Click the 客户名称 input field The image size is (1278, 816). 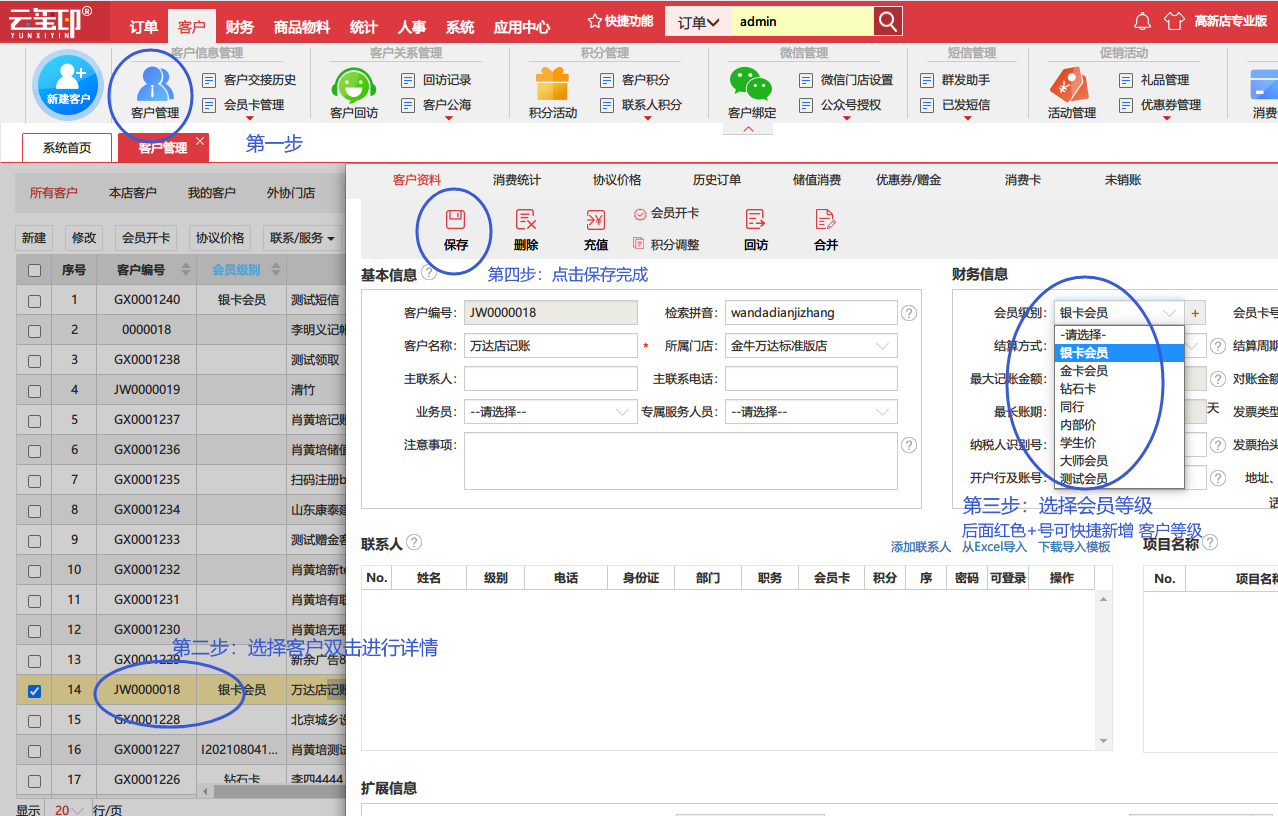pos(550,346)
